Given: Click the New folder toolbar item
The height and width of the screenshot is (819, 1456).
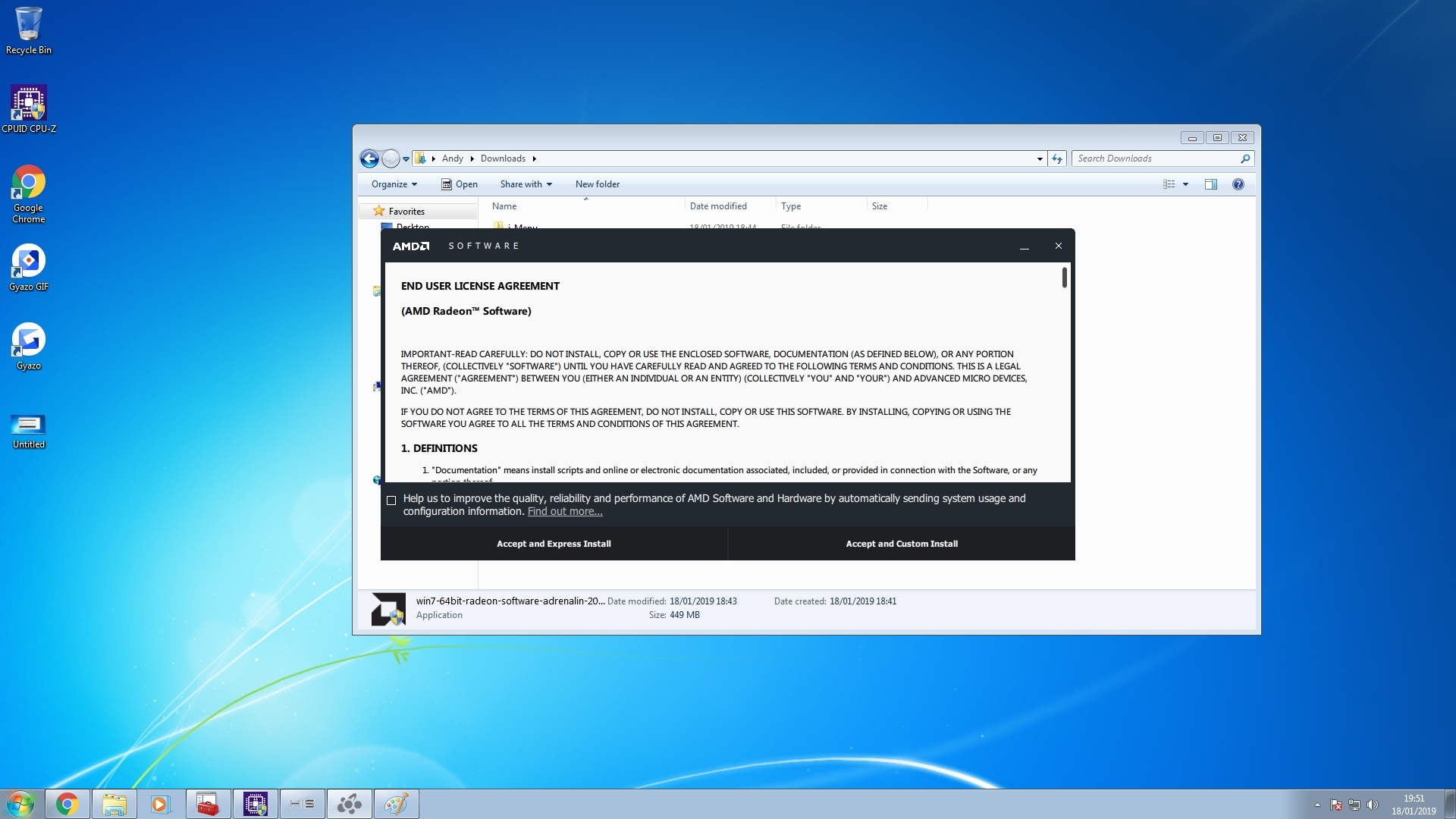Looking at the screenshot, I should [x=597, y=184].
